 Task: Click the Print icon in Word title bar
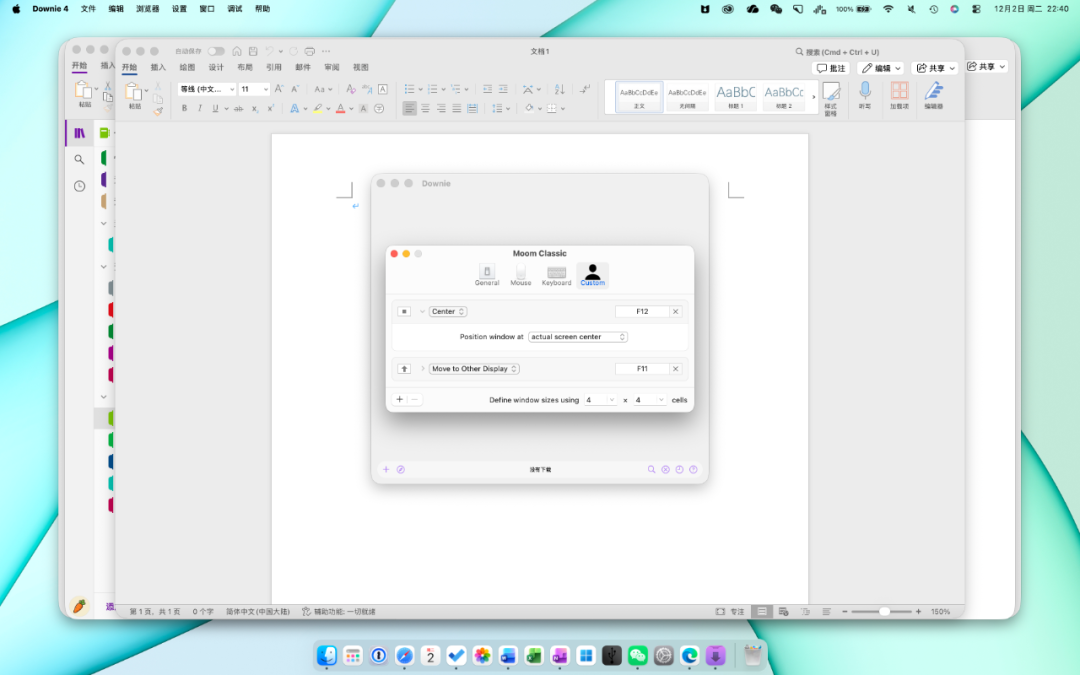pos(309,51)
